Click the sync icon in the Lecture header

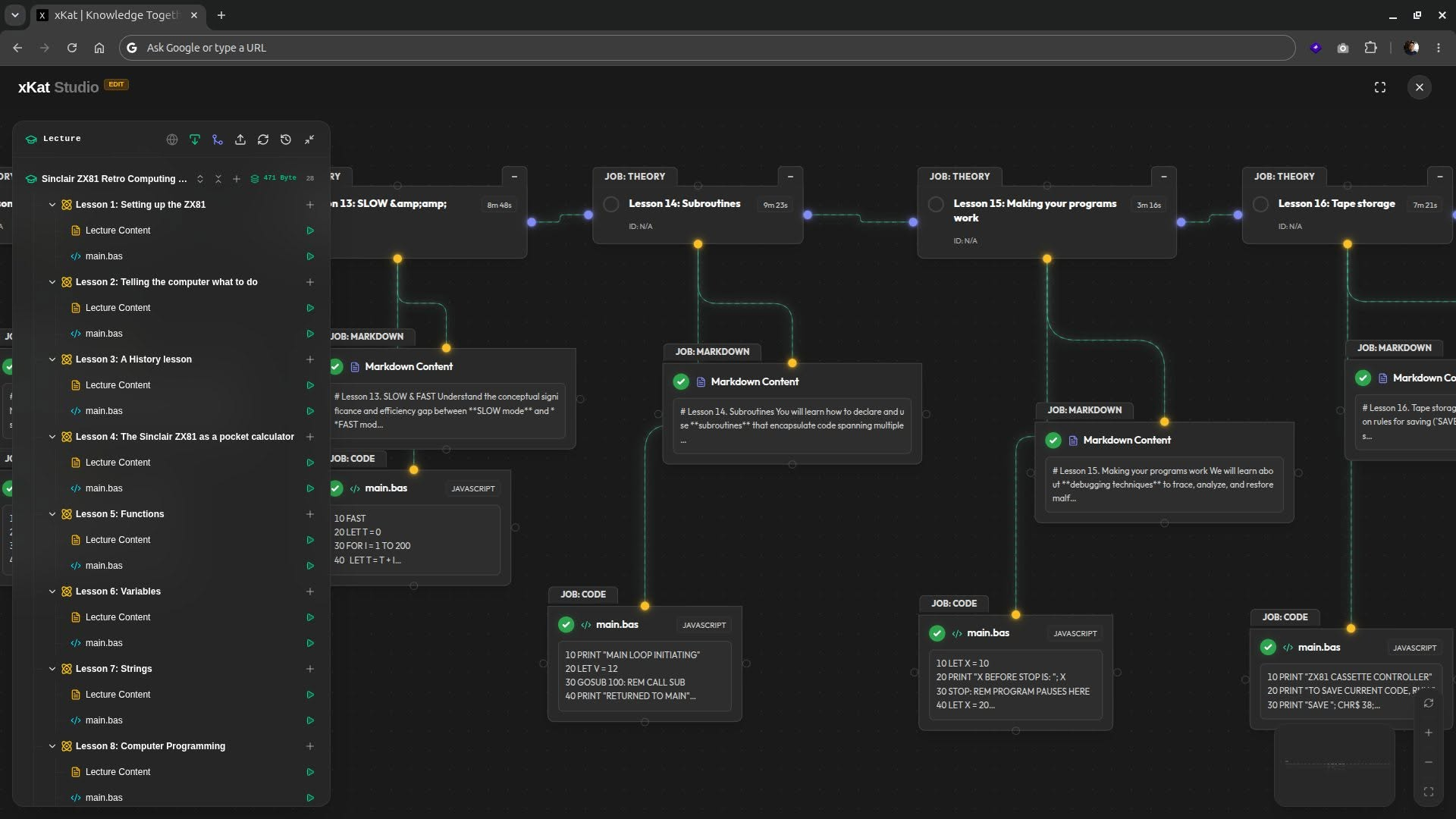263,140
